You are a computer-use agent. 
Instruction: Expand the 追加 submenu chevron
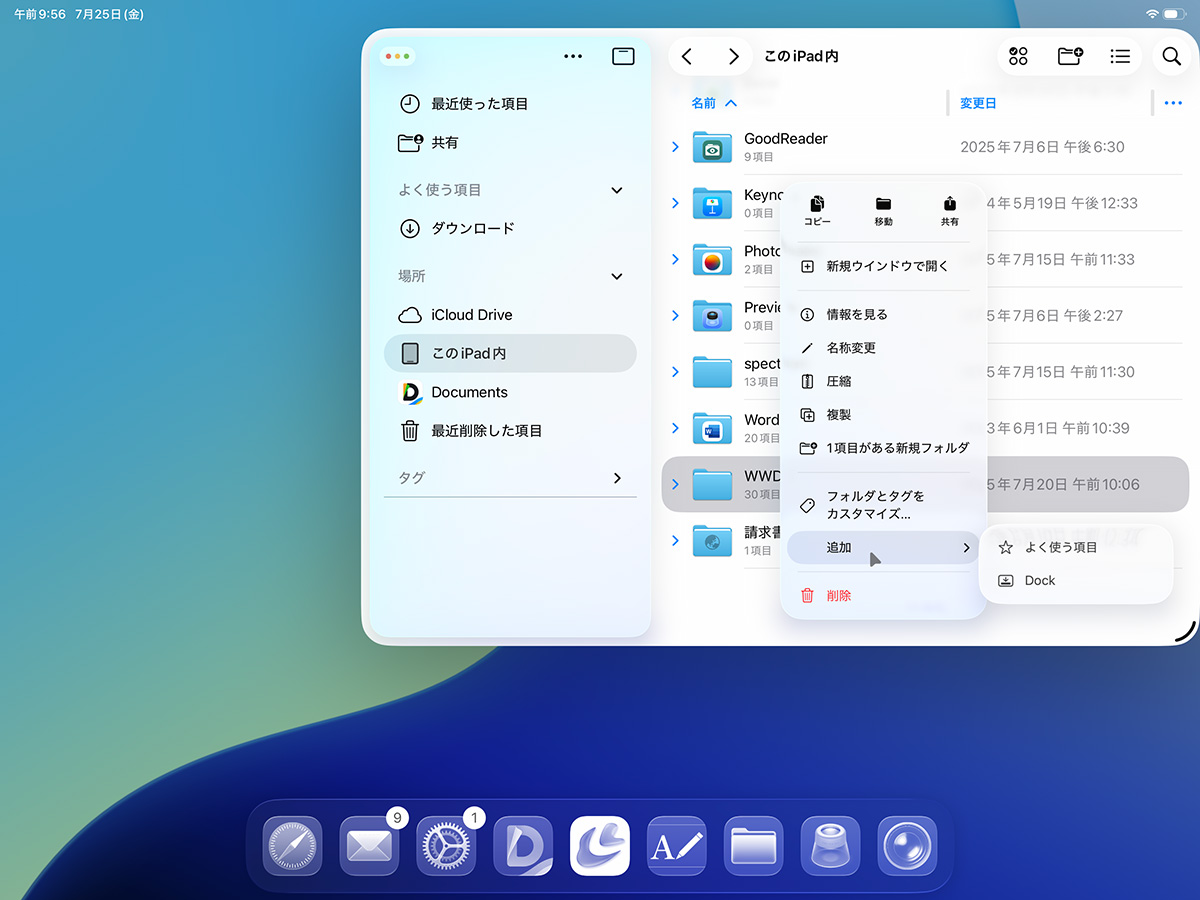click(x=966, y=548)
